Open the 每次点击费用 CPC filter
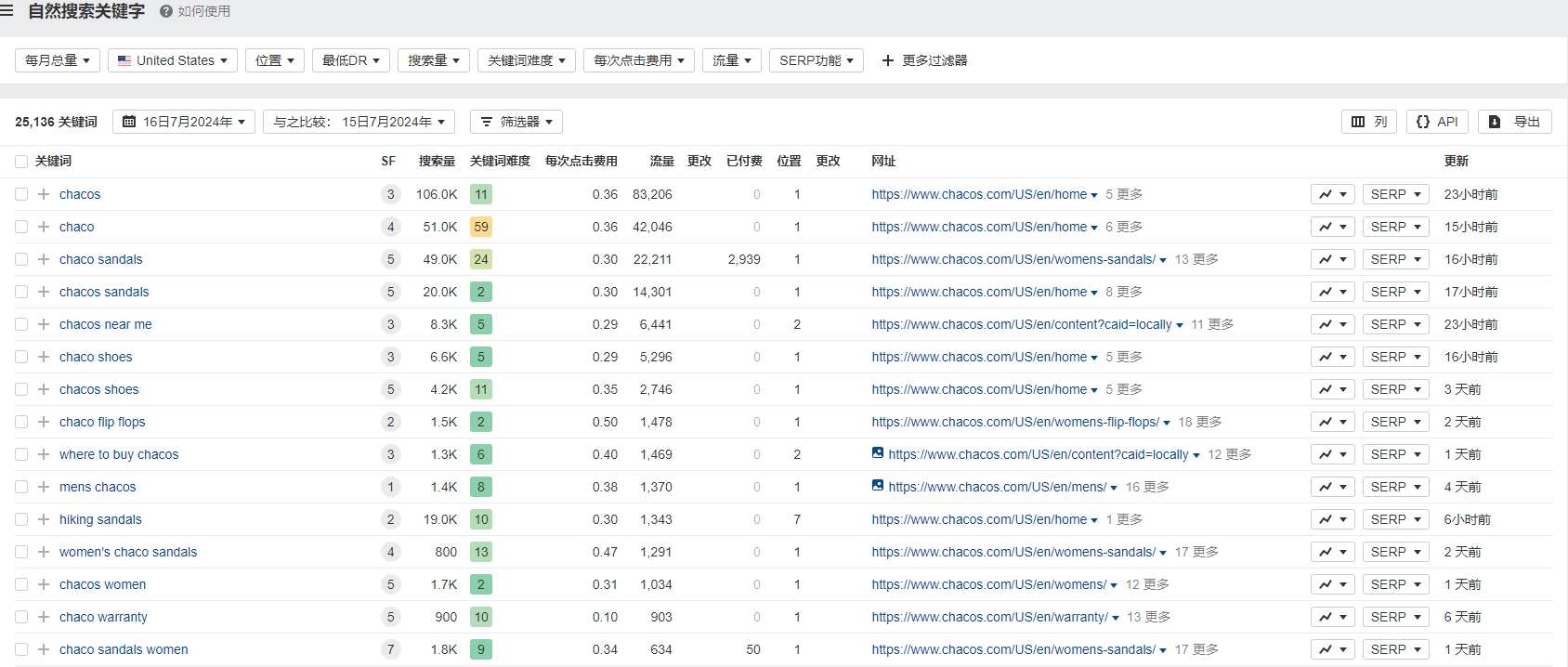 [x=639, y=60]
